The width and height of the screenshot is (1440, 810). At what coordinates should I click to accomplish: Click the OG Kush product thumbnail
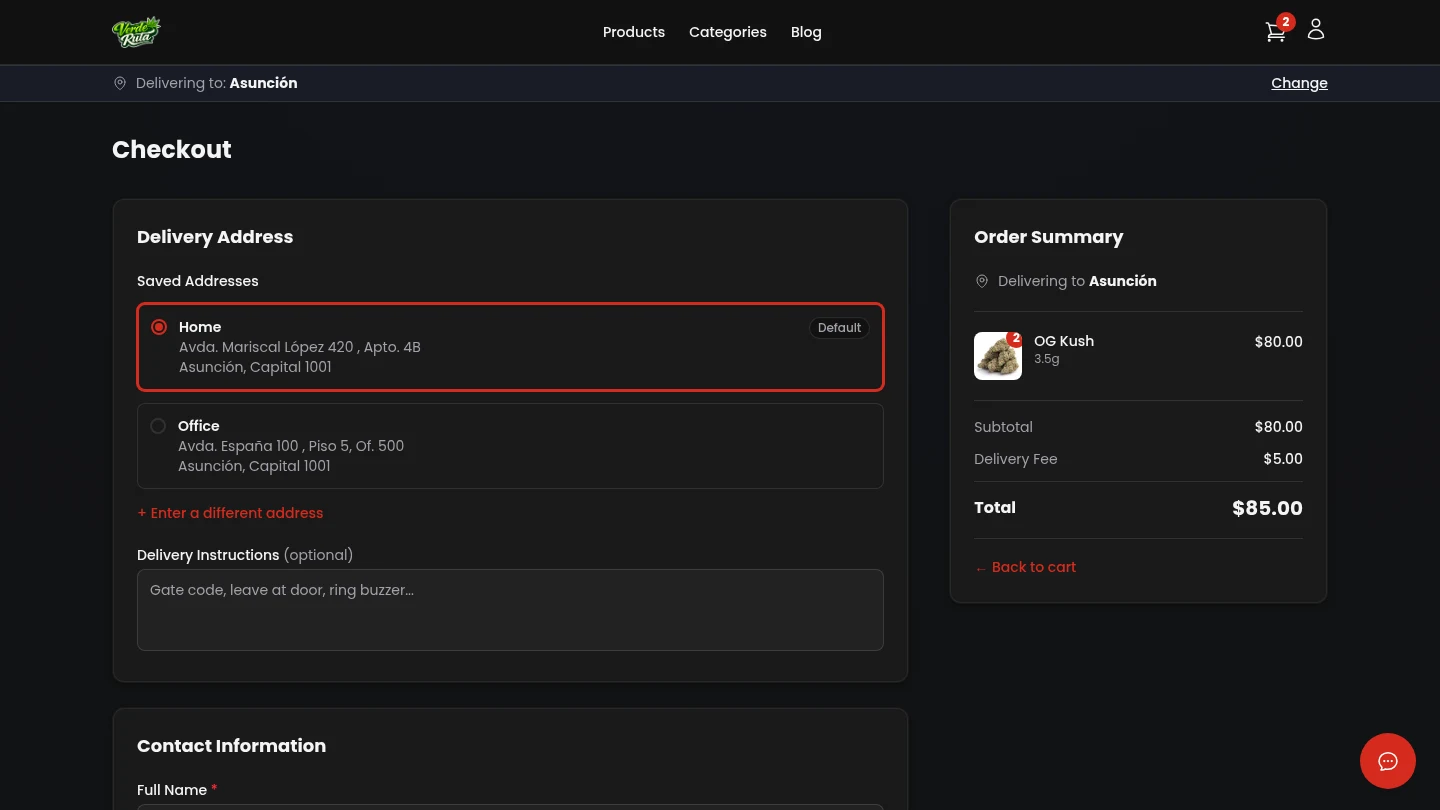[x=997, y=356]
